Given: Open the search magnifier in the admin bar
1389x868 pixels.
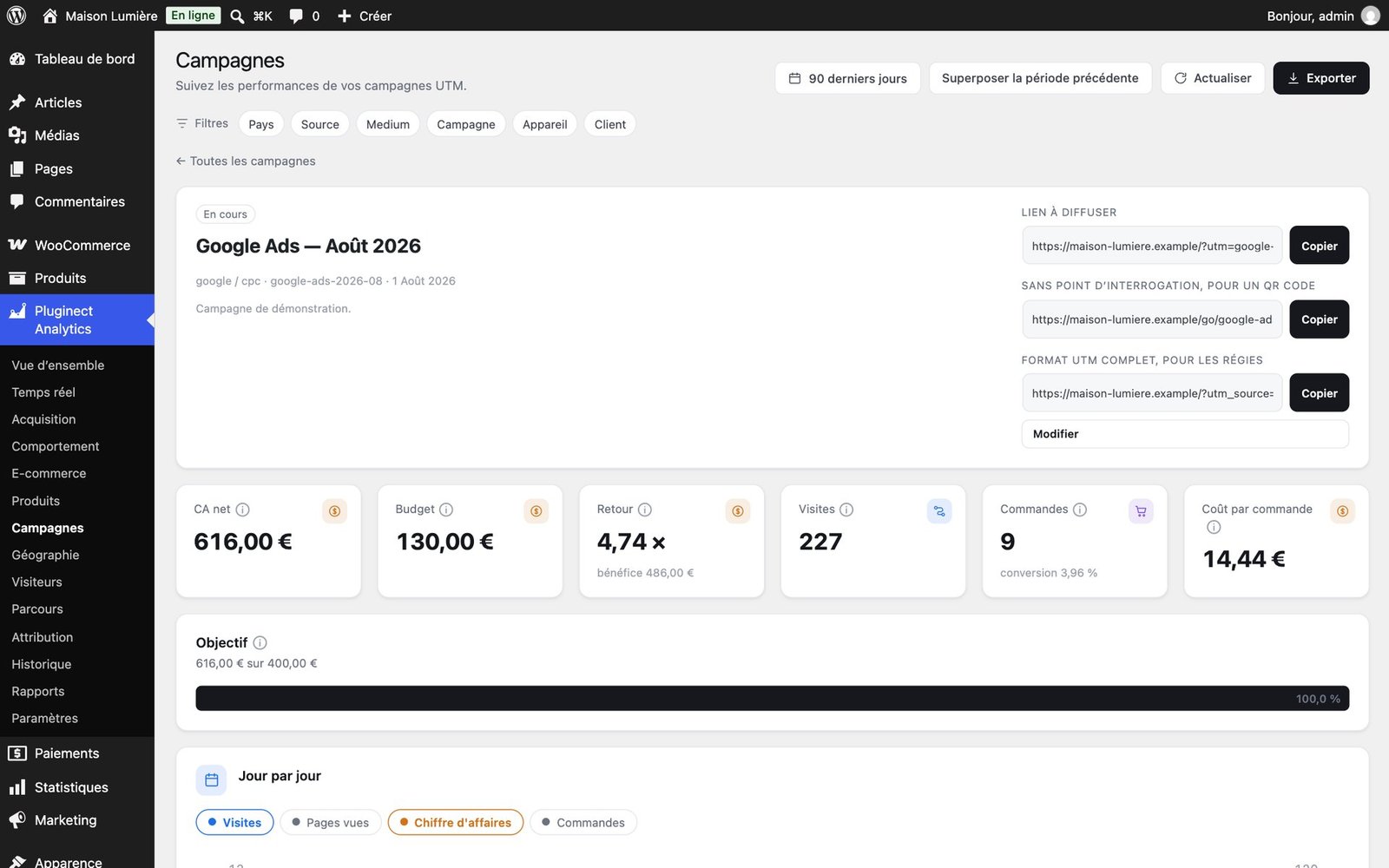Looking at the screenshot, I should pyautogui.click(x=237, y=16).
